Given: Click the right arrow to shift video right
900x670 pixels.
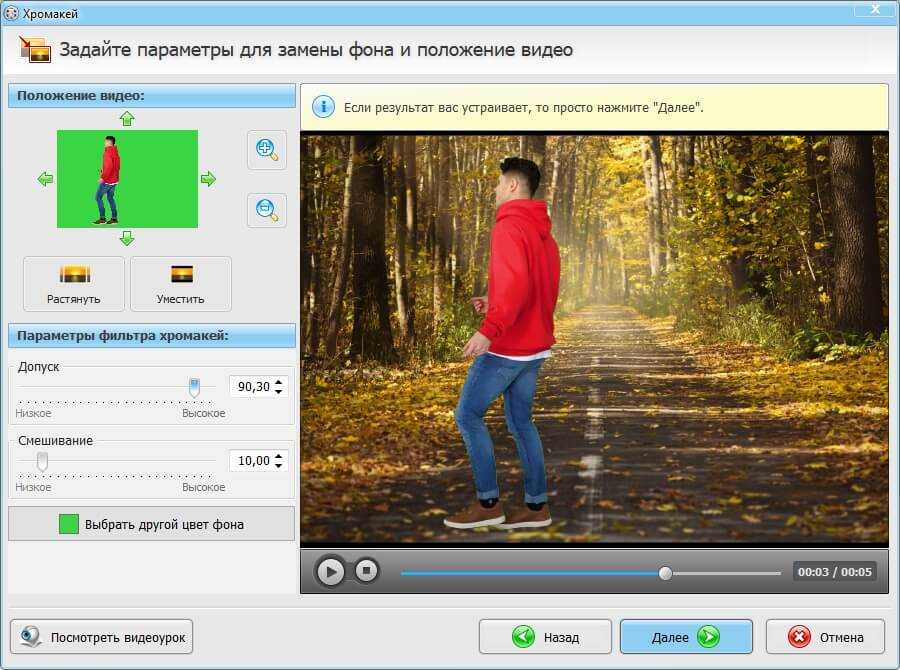Looking at the screenshot, I should click(x=208, y=179).
